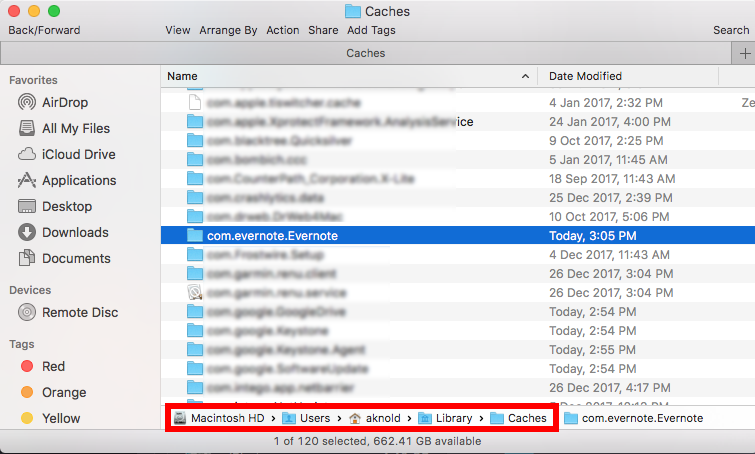Toggle sort direction arrow in Name column
The height and width of the screenshot is (454, 755).
(525, 76)
